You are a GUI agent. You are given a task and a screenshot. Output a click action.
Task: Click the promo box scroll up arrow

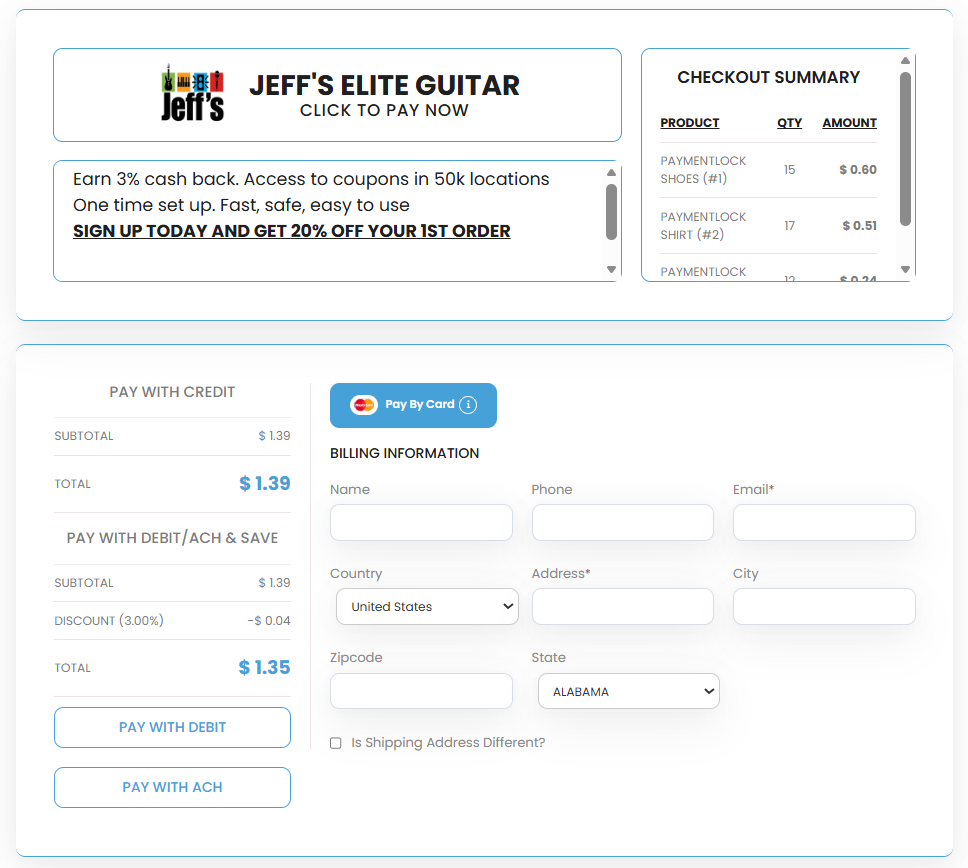611,173
